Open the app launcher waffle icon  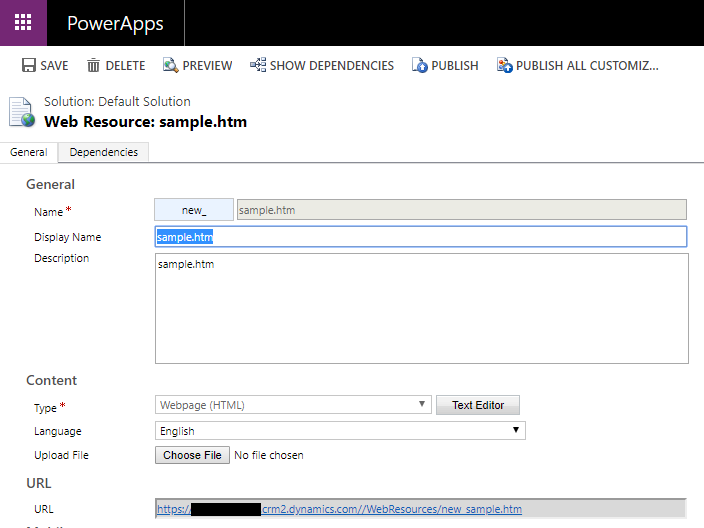coord(22,23)
